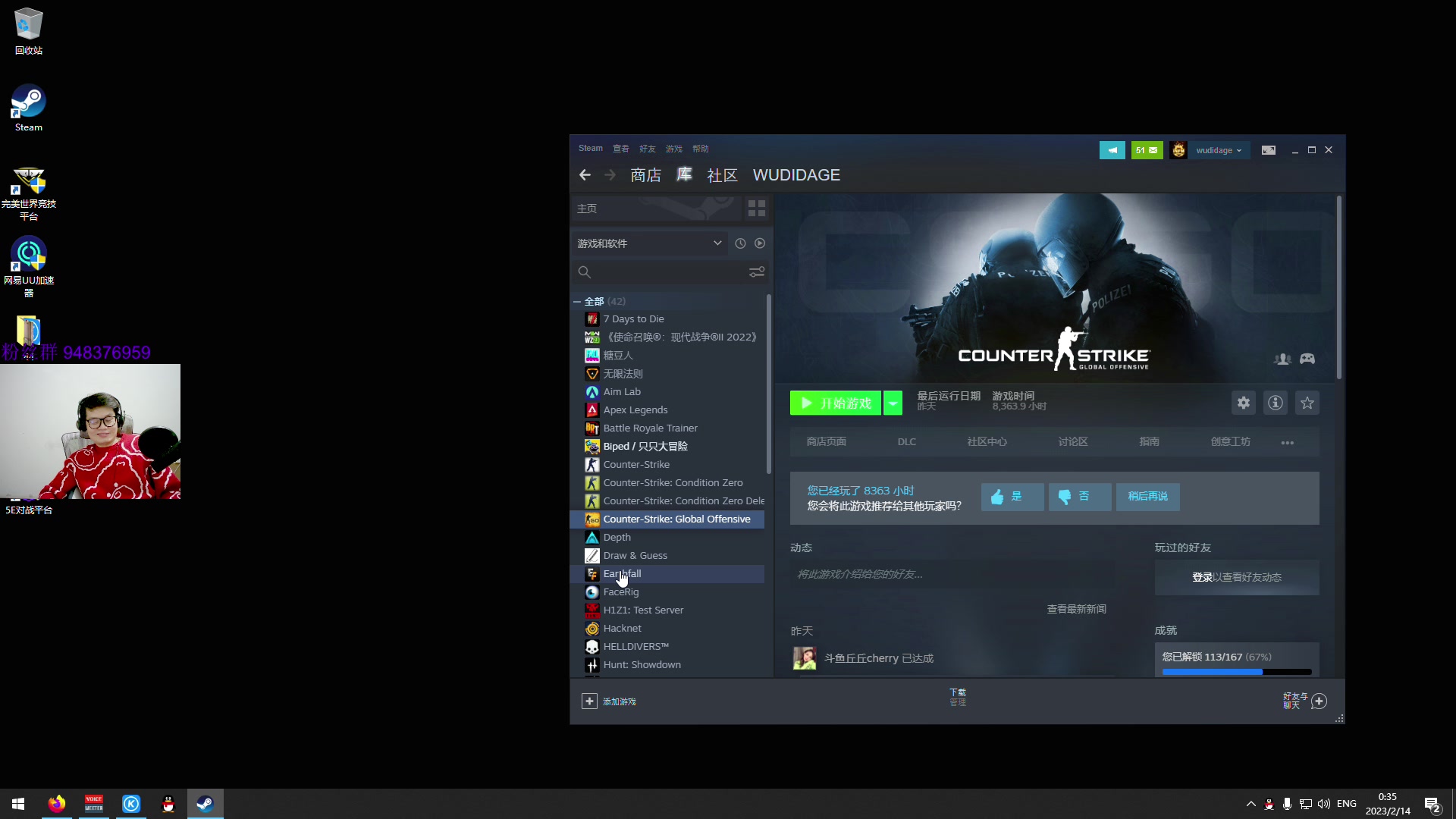This screenshot has height=819, width=1456.
Task: Open CS:GO settings gear icon
Action: (1244, 403)
